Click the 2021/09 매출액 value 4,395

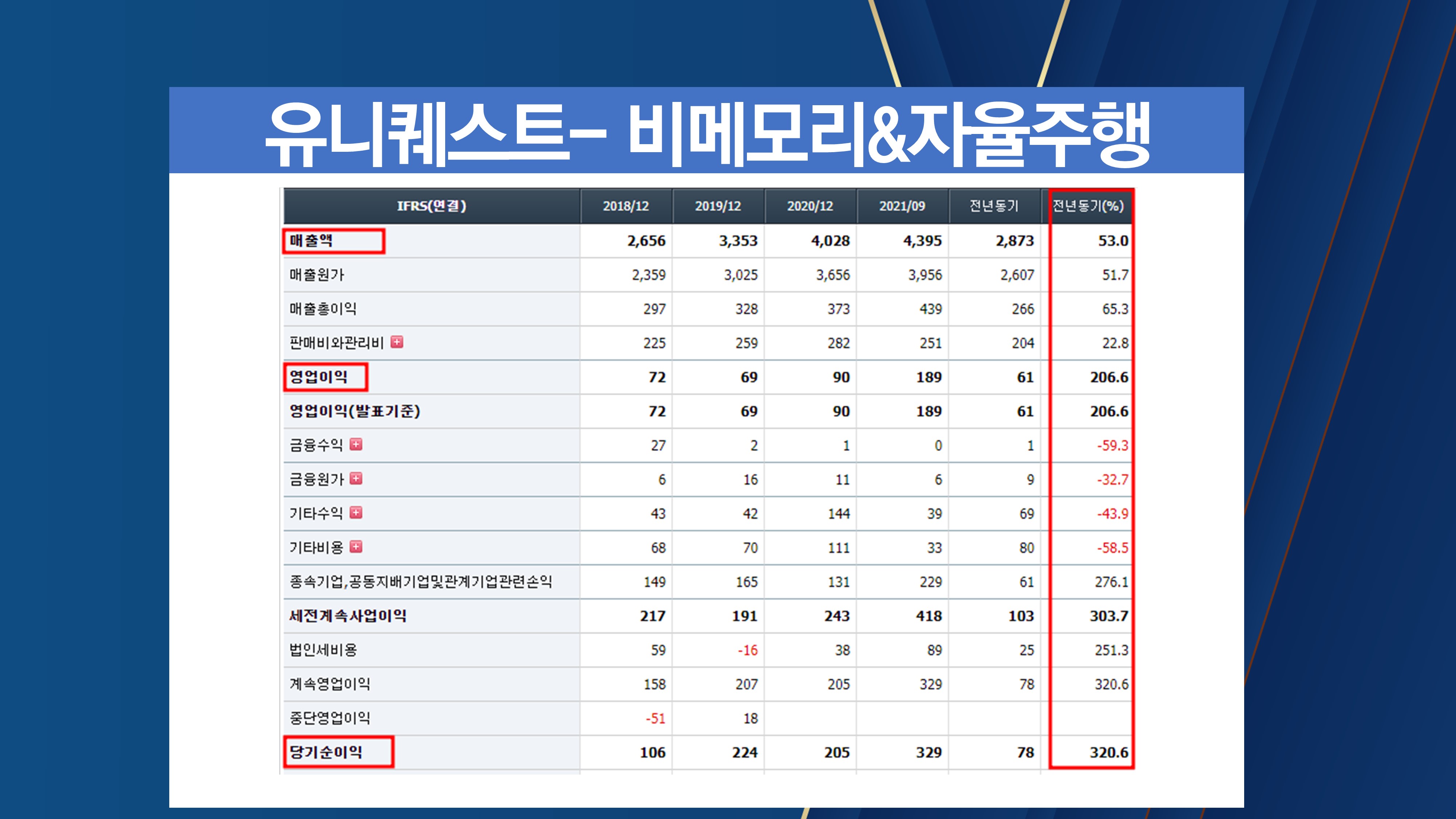tap(922, 241)
